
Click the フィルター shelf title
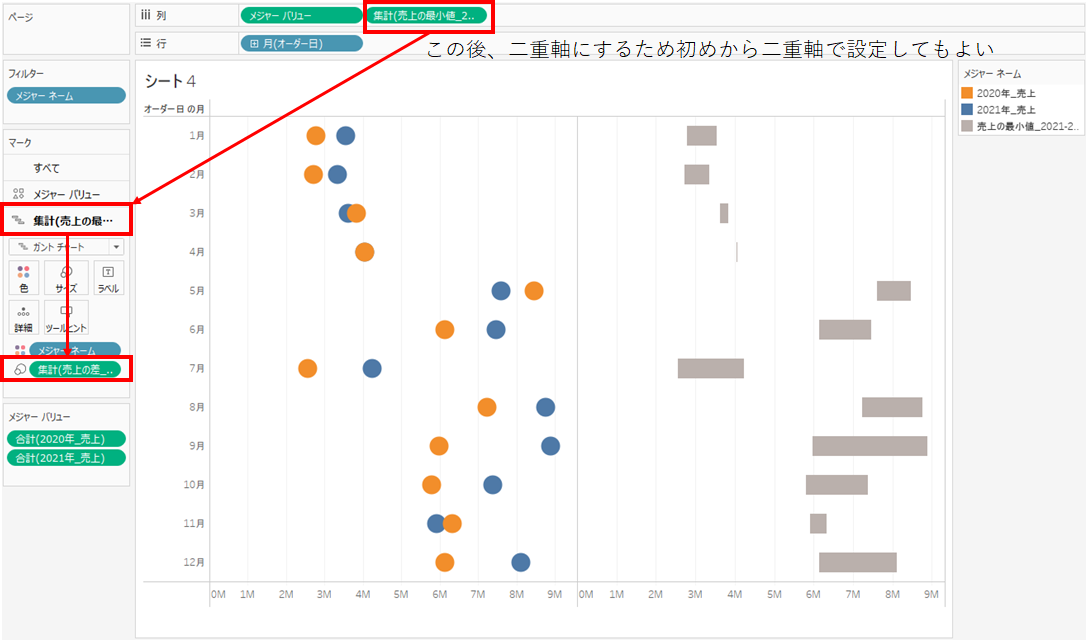26,73
